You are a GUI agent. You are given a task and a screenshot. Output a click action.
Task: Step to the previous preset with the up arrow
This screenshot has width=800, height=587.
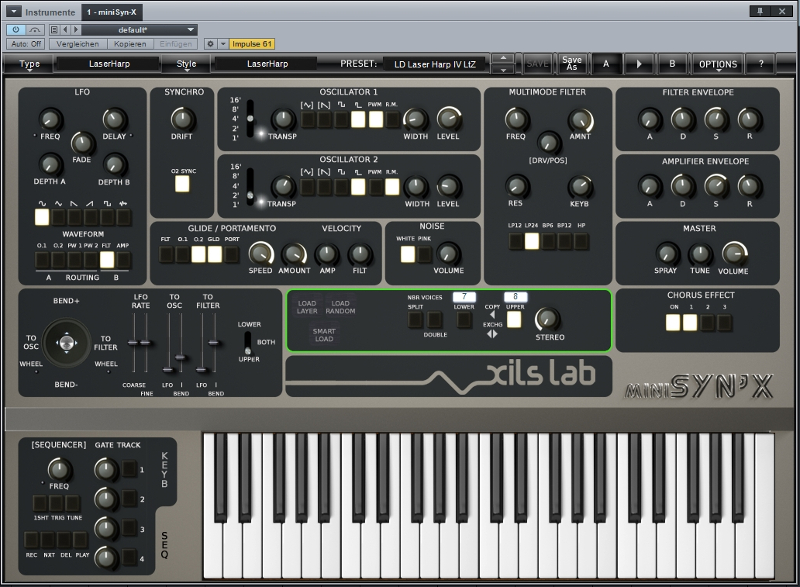[503, 58]
